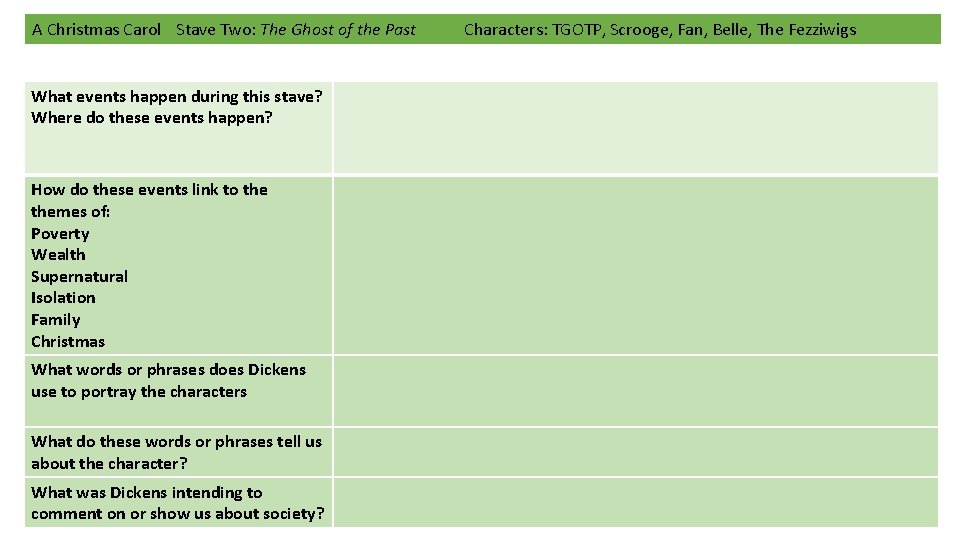Select the Isolation theme text
Screen dimensions: 960x540
coord(63,298)
